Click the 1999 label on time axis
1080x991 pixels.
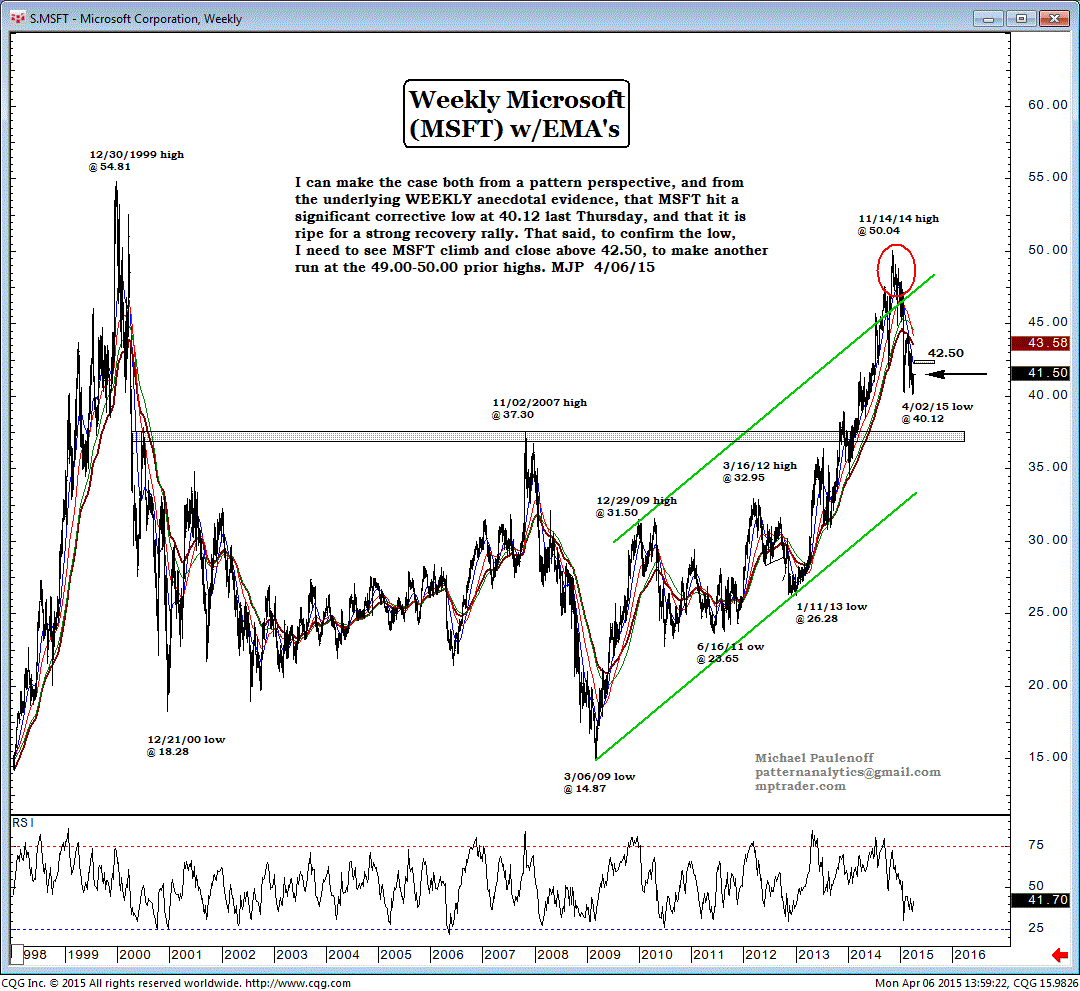point(83,955)
